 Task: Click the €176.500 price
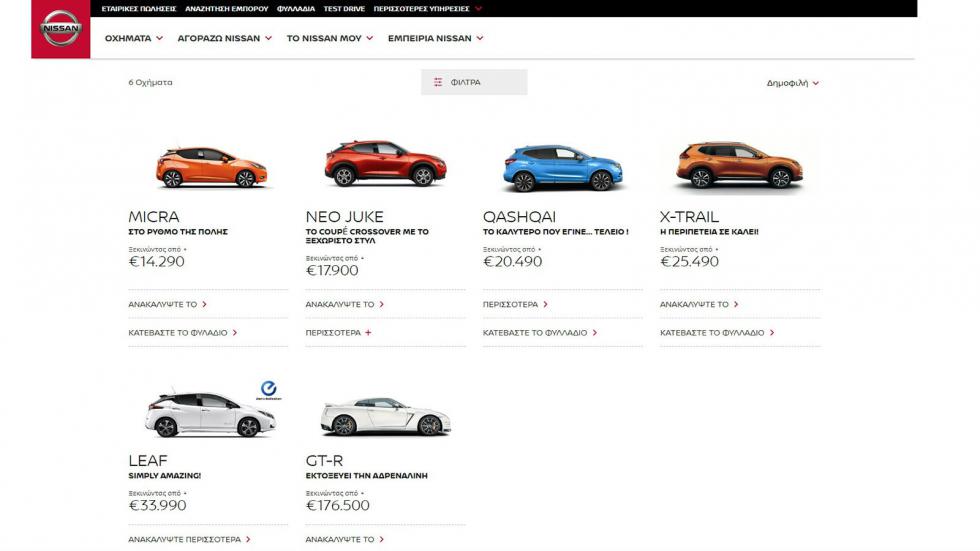pos(338,505)
